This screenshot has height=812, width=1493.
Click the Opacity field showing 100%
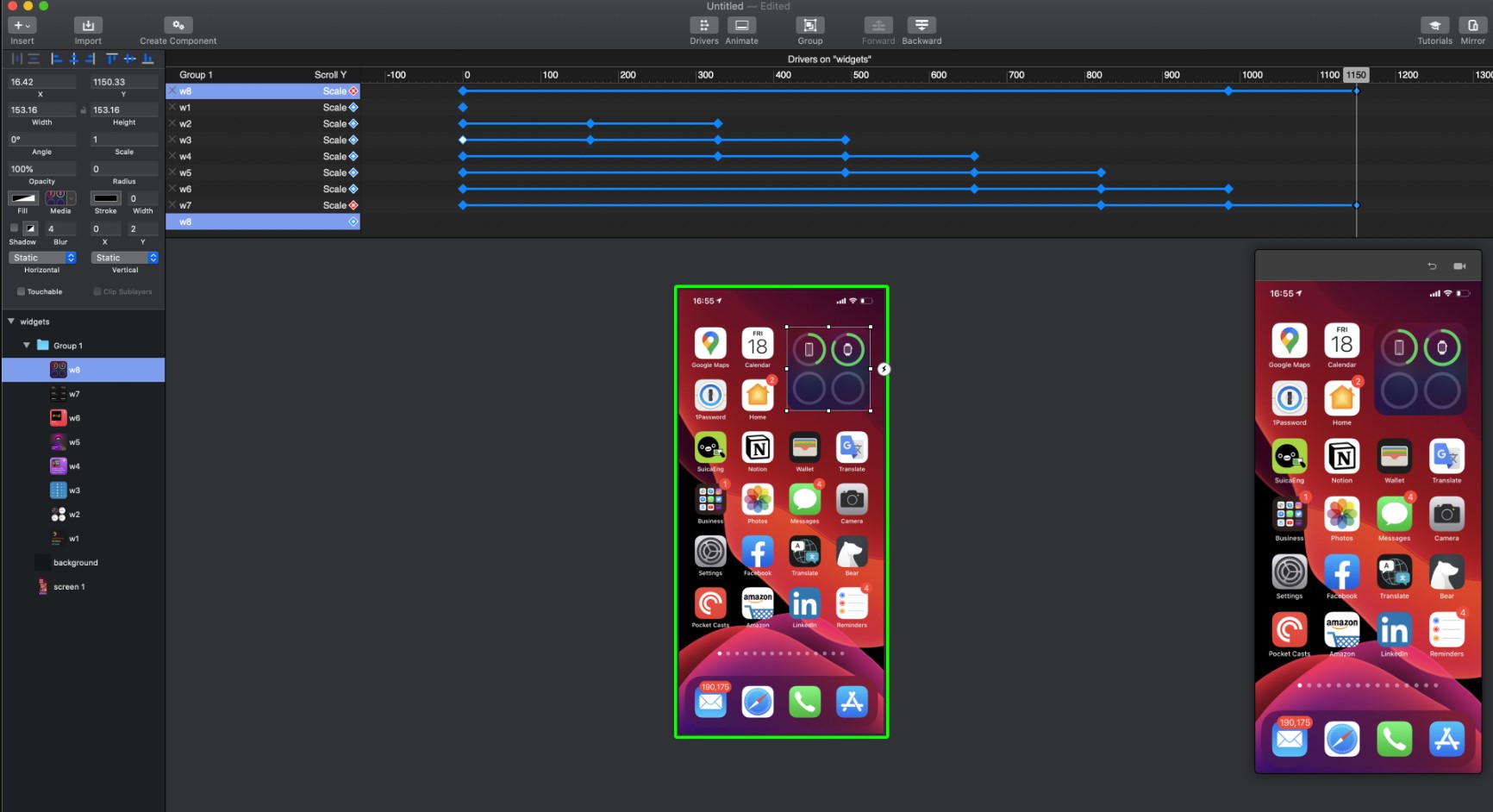coord(42,169)
